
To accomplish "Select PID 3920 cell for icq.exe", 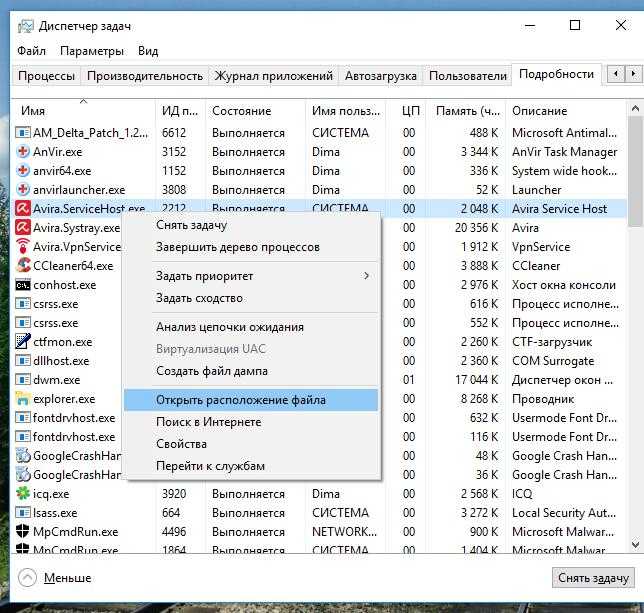I will point(174,494).
